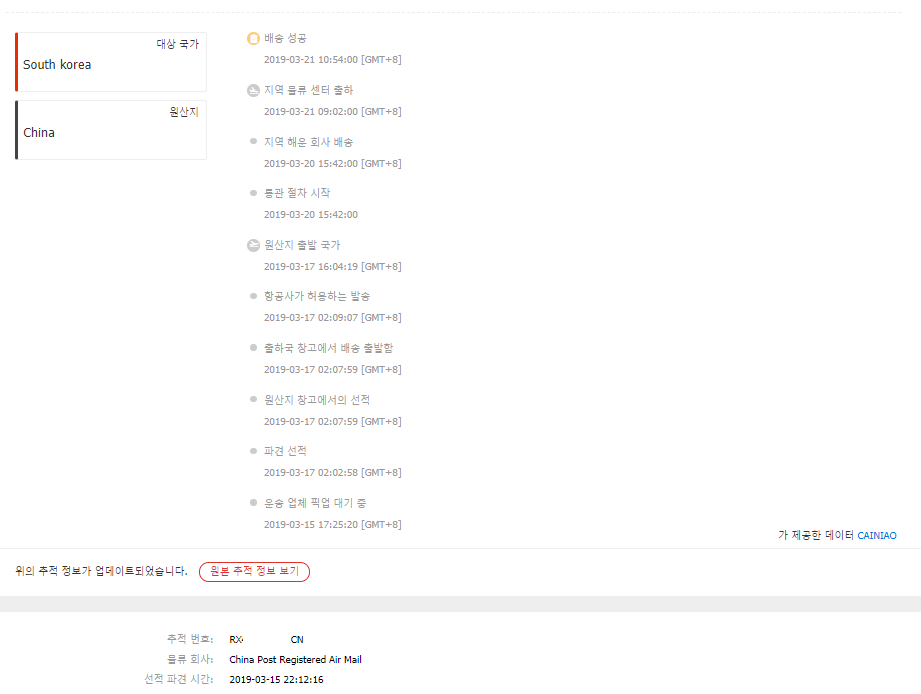Click the 출하국 창고에서 배송 출발함 entry
Image resolution: width=921 pixels, height=694 pixels.
328,348
